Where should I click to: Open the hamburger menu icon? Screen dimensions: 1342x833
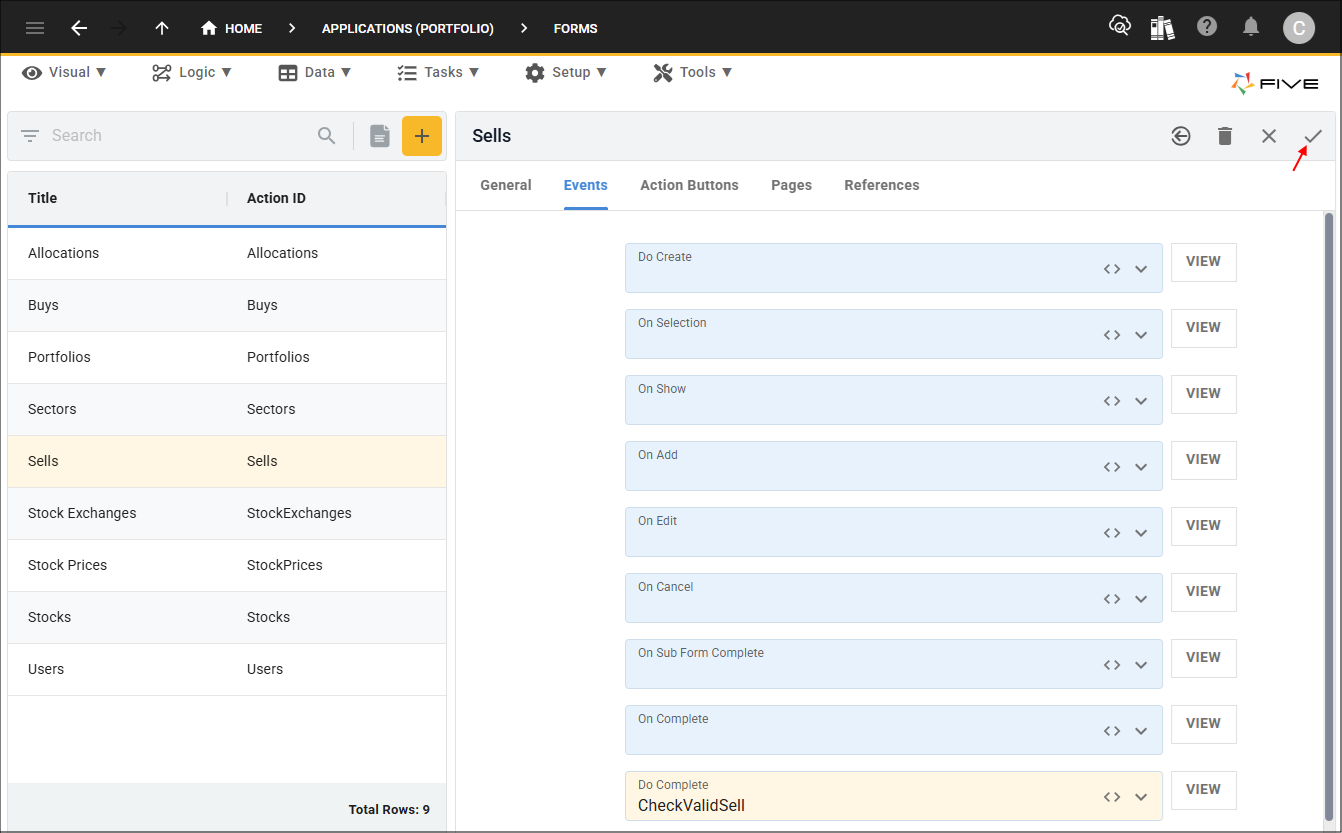[x=35, y=28]
